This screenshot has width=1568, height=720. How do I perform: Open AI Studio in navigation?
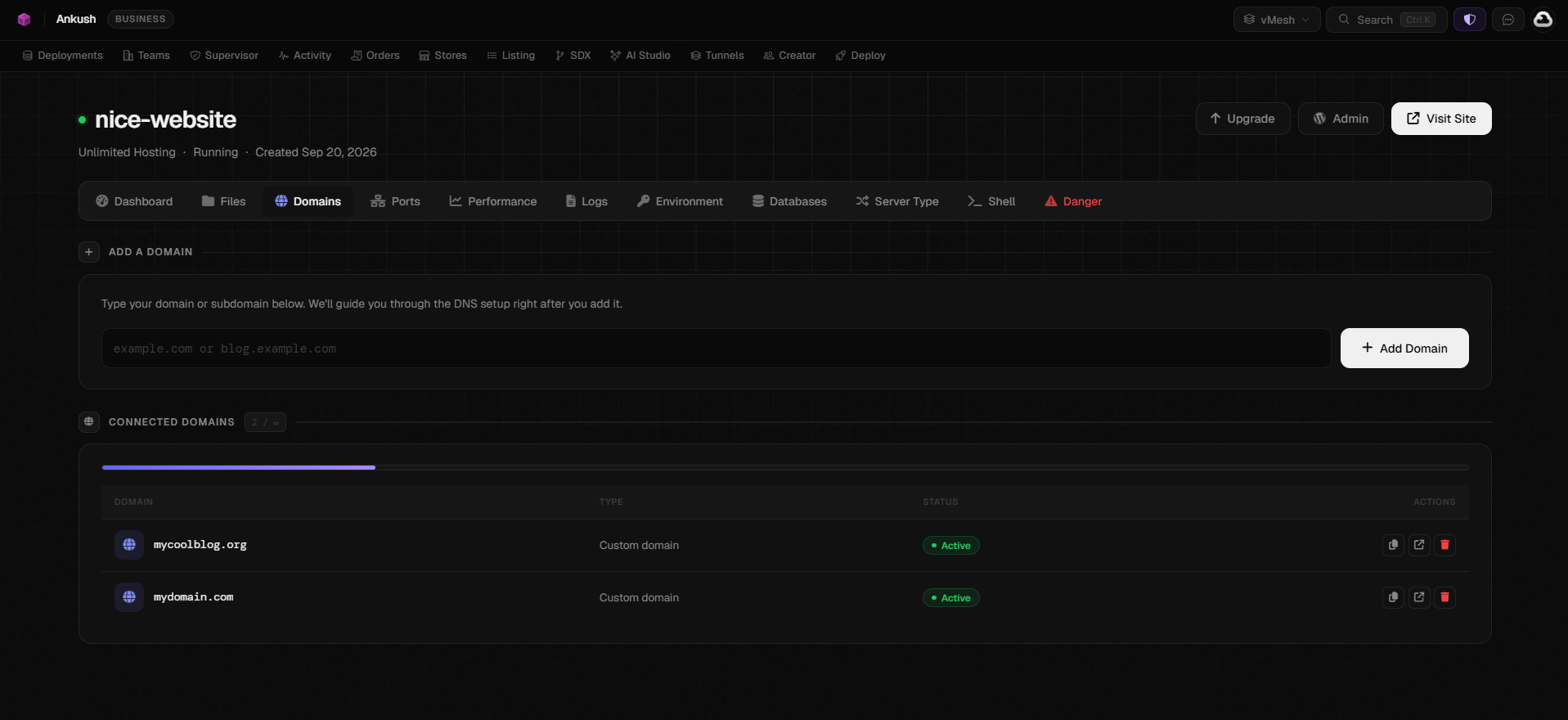(640, 56)
